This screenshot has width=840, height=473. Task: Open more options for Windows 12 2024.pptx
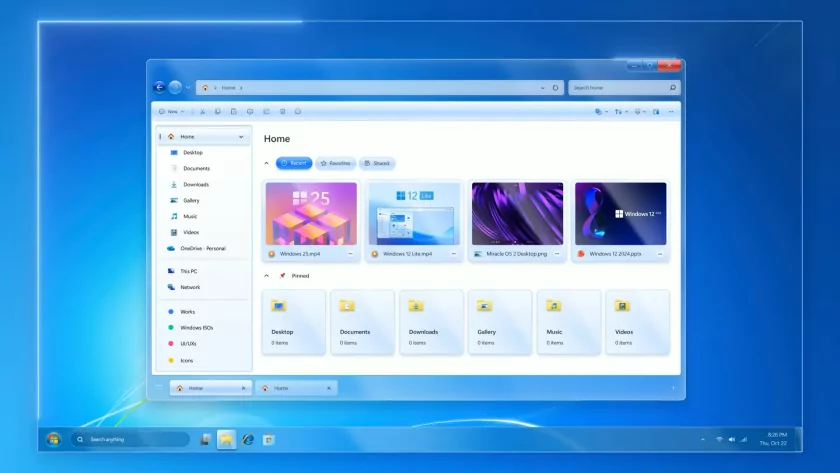pyautogui.click(x=660, y=254)
